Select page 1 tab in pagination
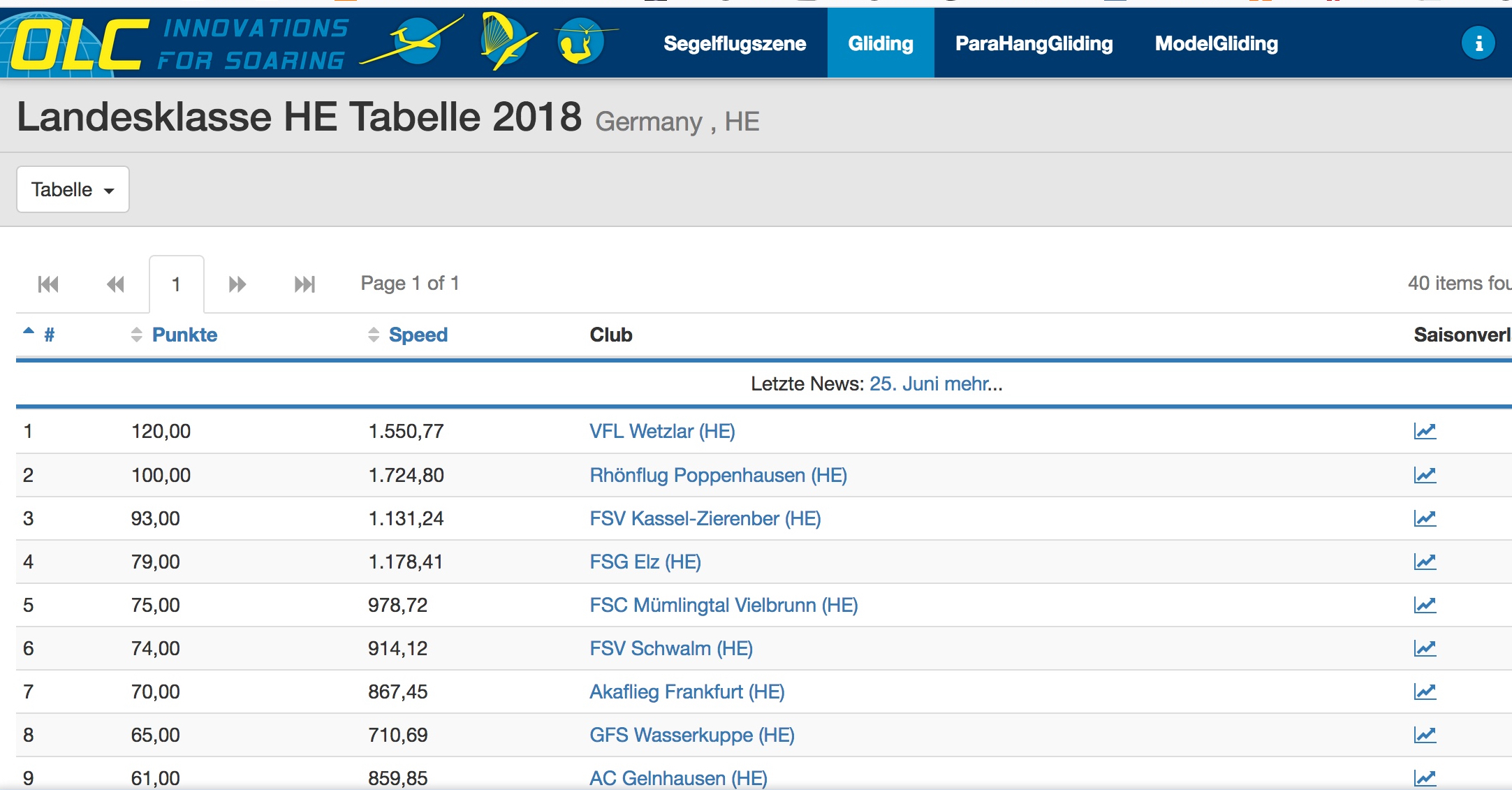This screenshot has height=790, width=1512. pyautogui.click(x=176, y=284)
